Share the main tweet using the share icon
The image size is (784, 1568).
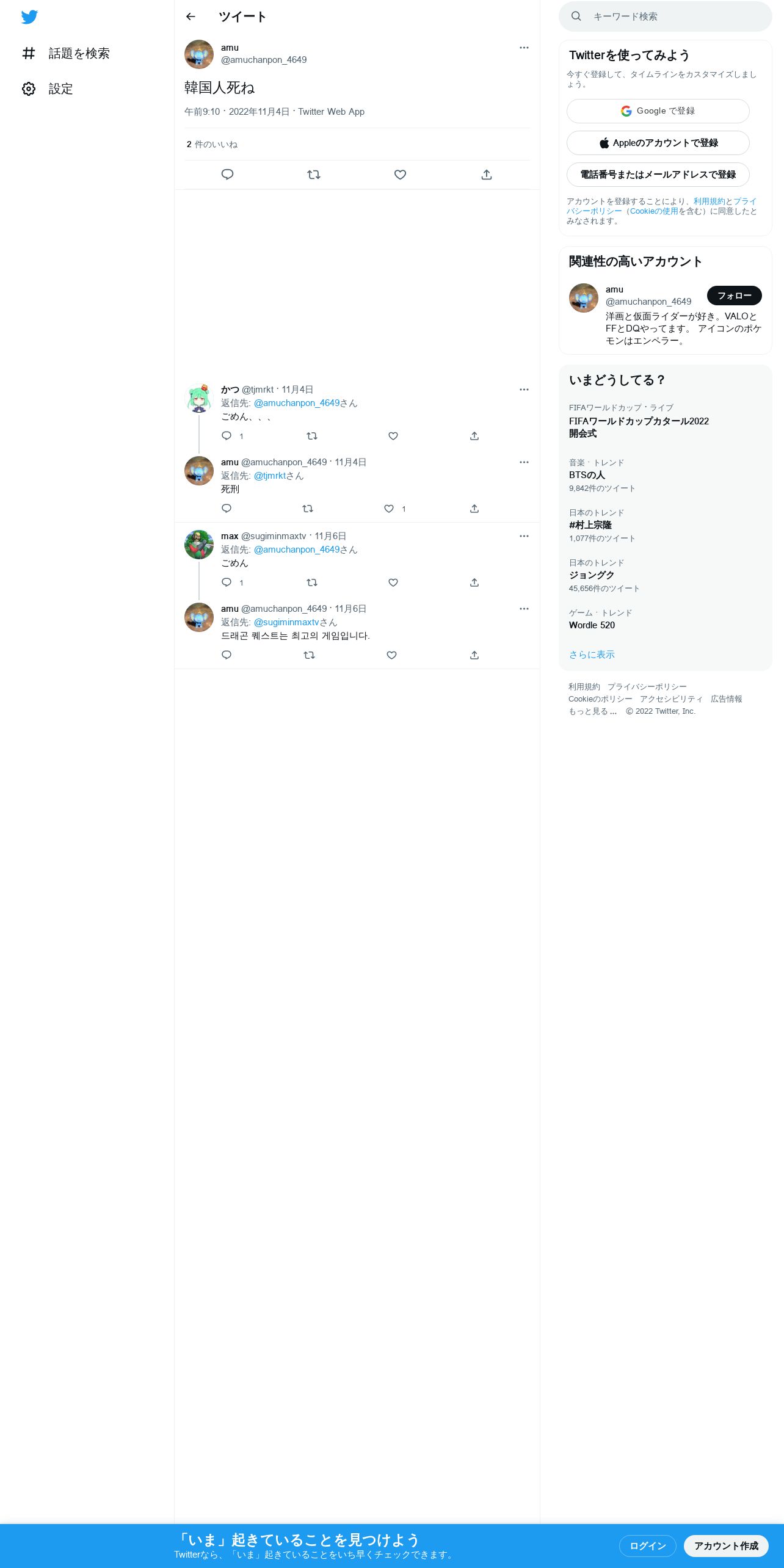click(x=487, y=175)
